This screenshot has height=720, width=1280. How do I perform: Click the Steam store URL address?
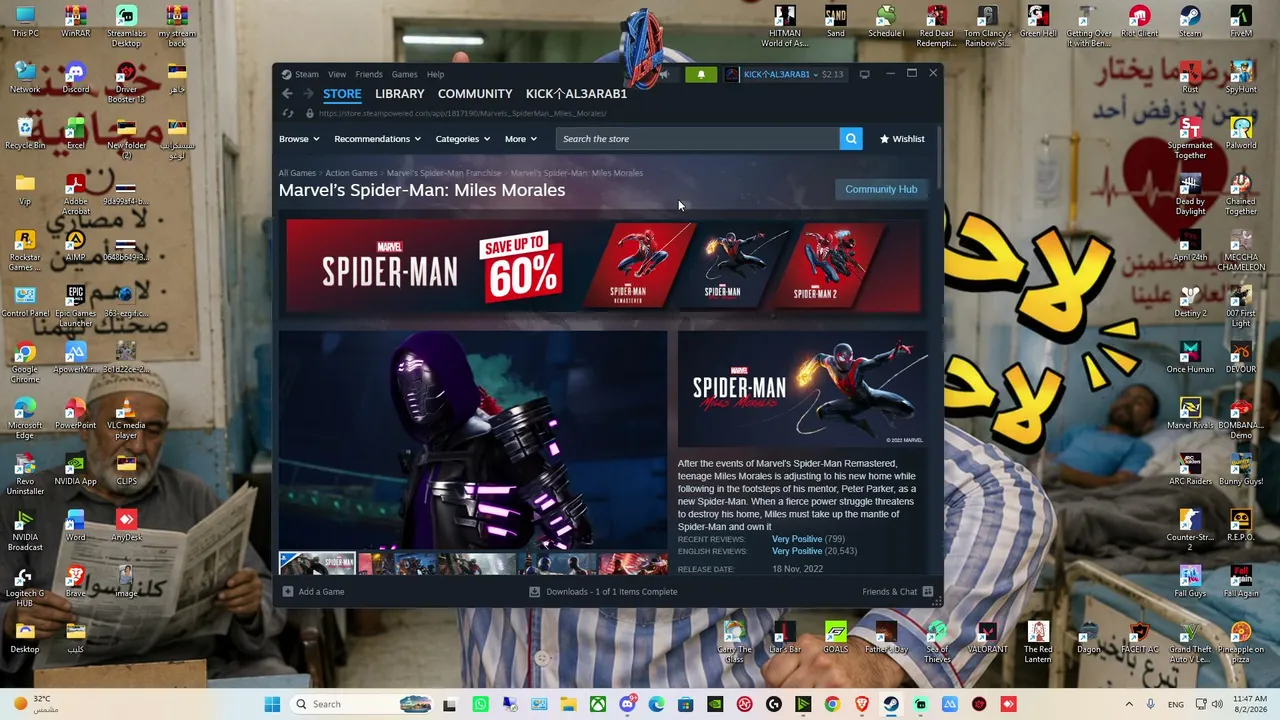(462, 113)
